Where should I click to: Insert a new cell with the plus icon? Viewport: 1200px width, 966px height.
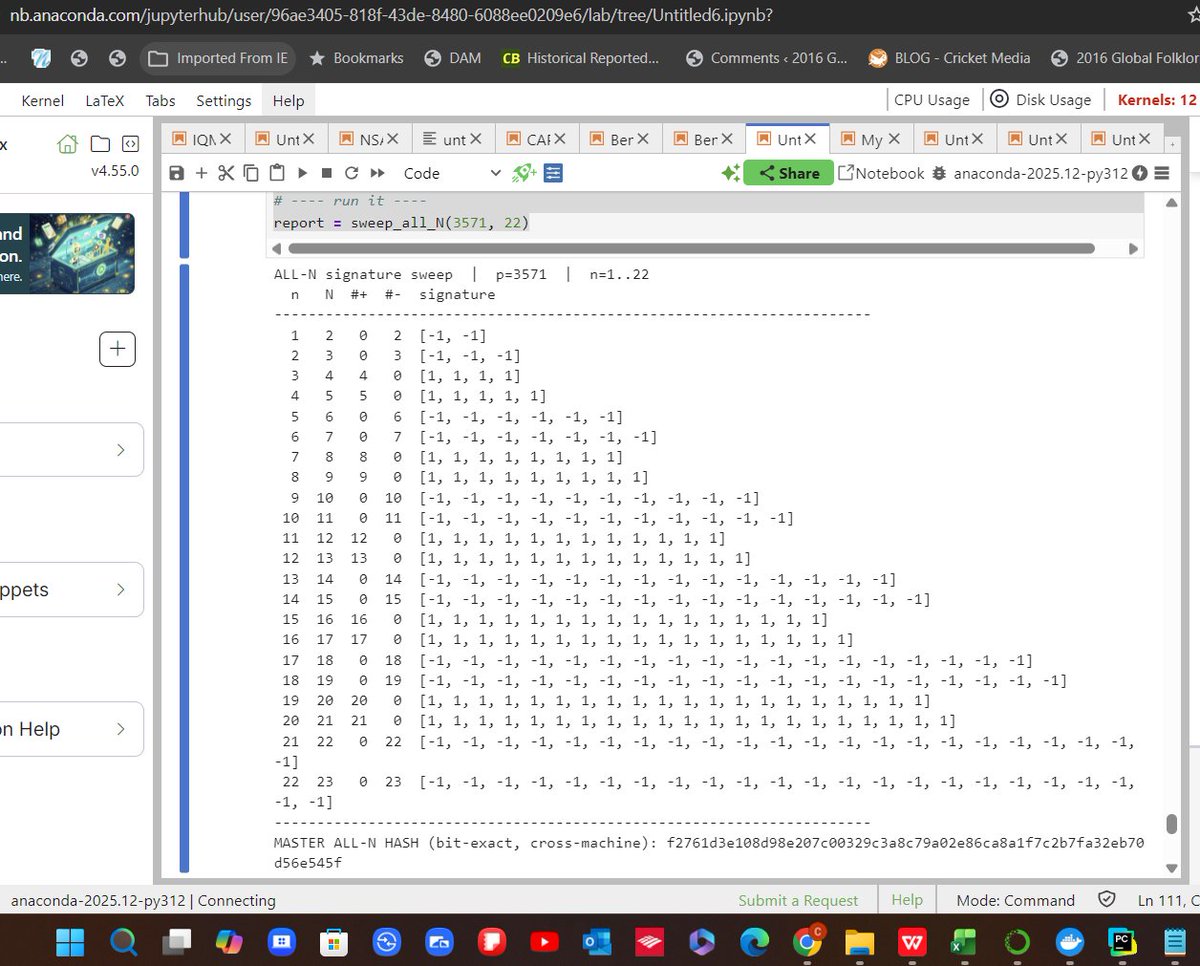201,173
